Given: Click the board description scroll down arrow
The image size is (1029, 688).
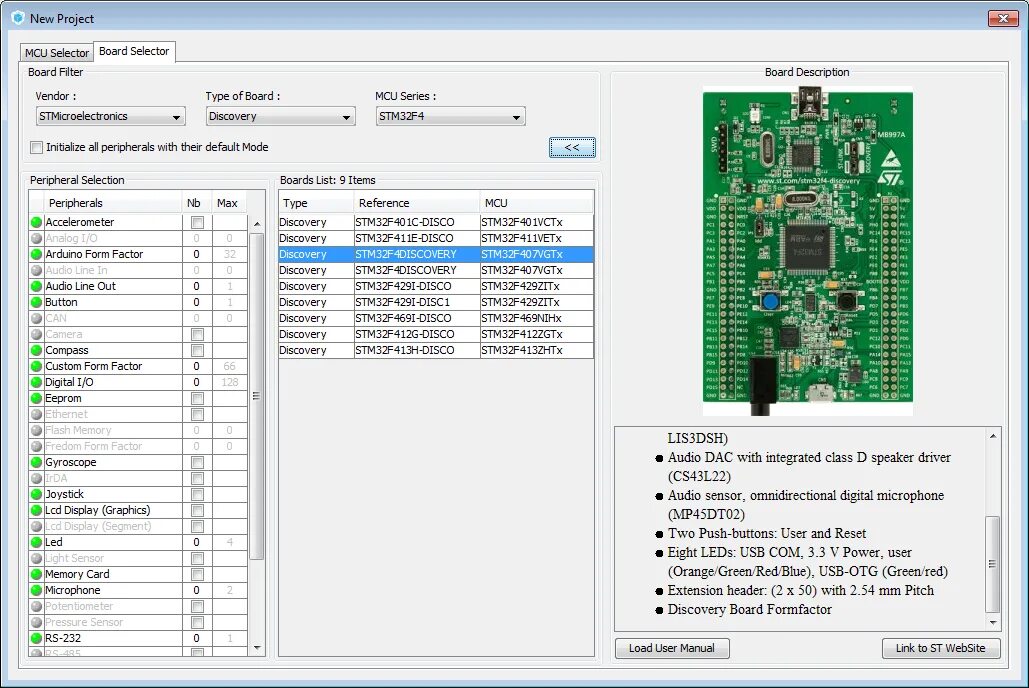Looking at the screenshot, I should click(x=993, y=622).
